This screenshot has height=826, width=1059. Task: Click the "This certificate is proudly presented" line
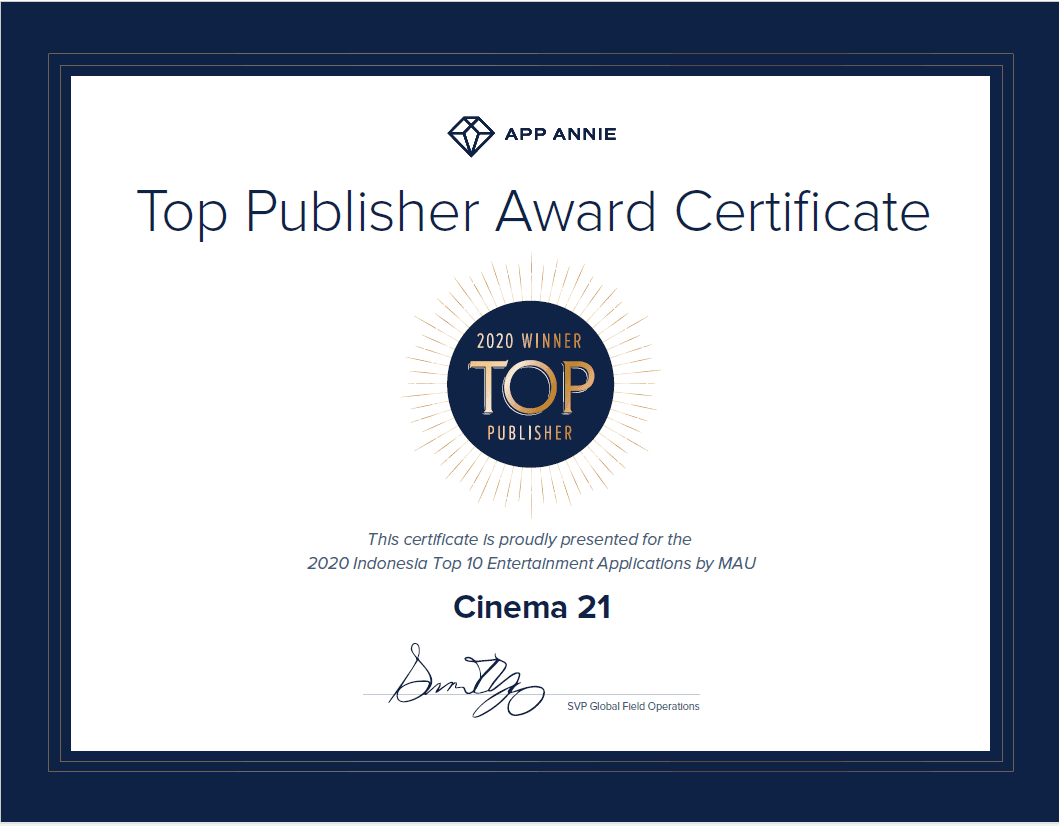[x=529, y=539]
